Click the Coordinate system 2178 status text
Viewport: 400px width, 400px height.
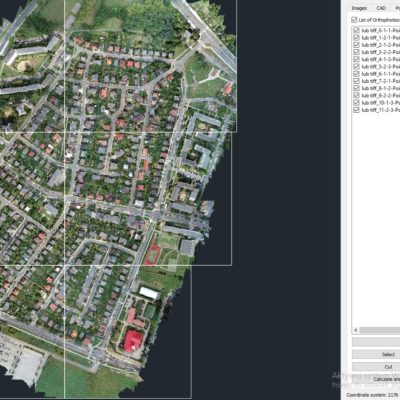click(x=373, y=395)
